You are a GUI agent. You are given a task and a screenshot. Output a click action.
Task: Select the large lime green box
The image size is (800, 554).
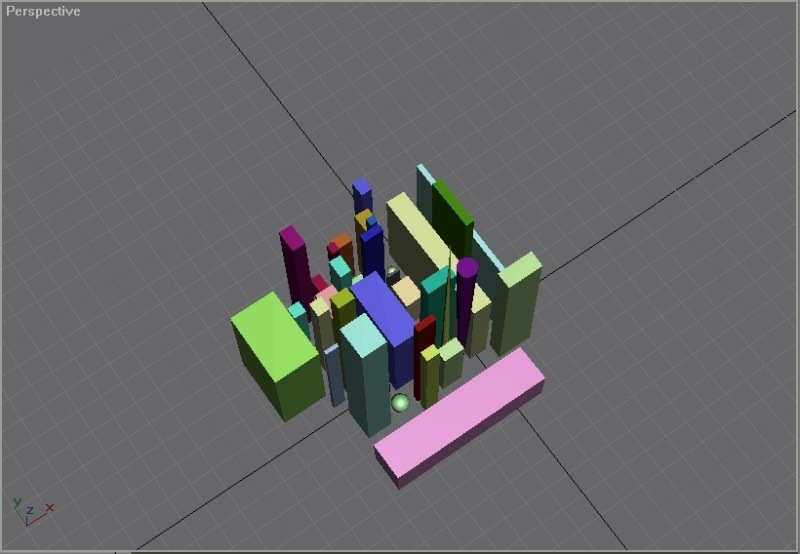tap(278, 356)
